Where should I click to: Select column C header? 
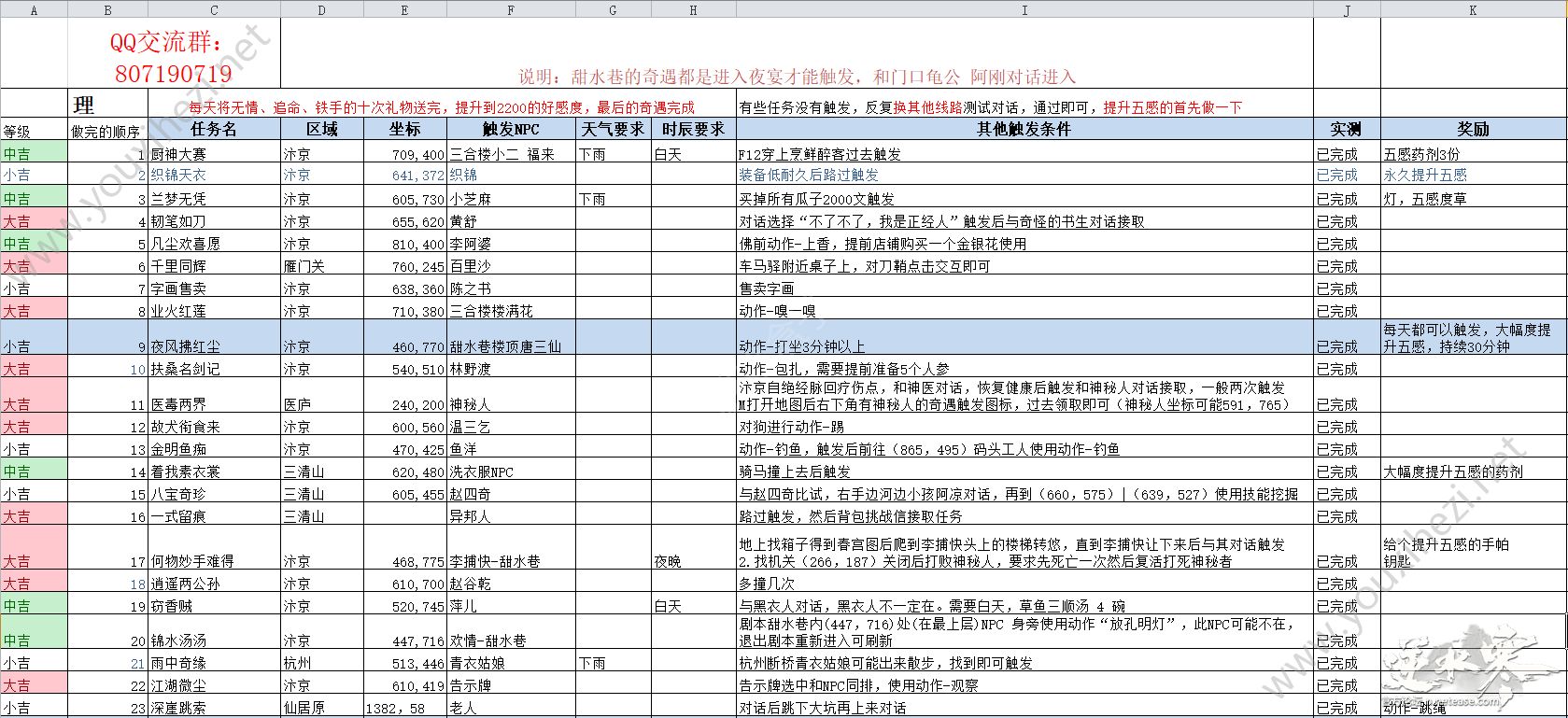tap(215, 9)
